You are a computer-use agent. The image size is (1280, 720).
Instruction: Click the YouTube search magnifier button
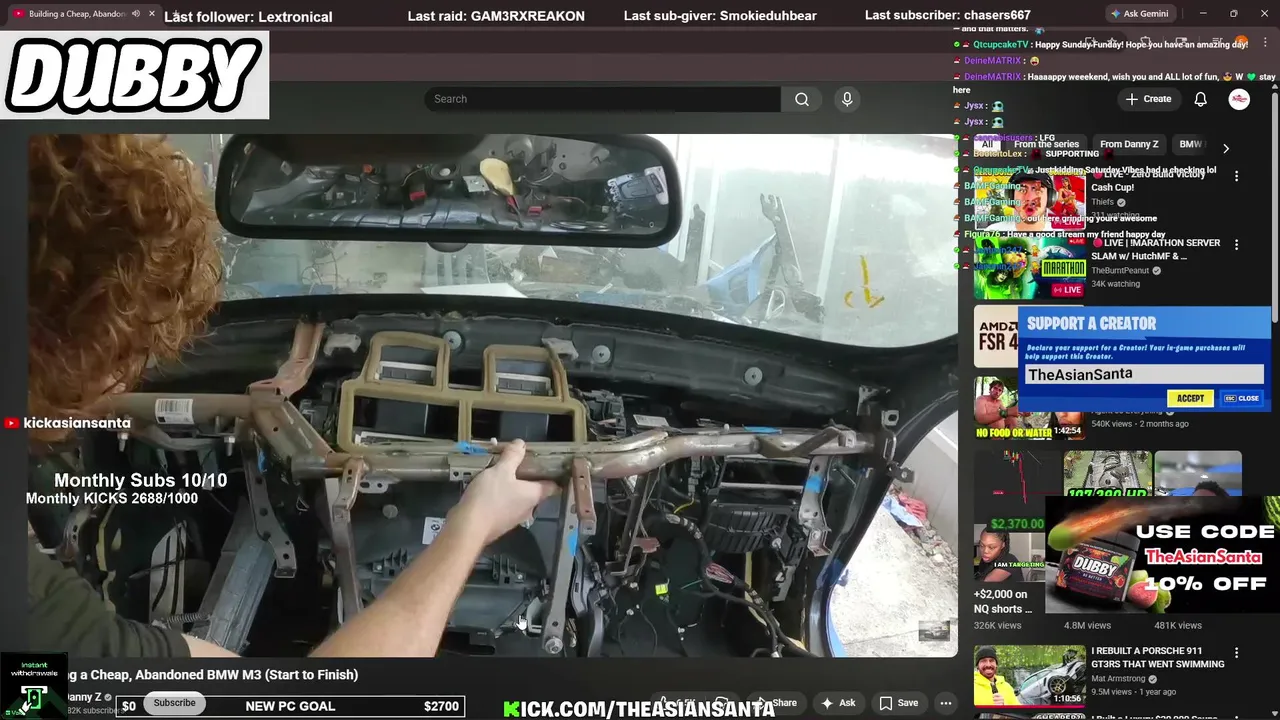801,99
